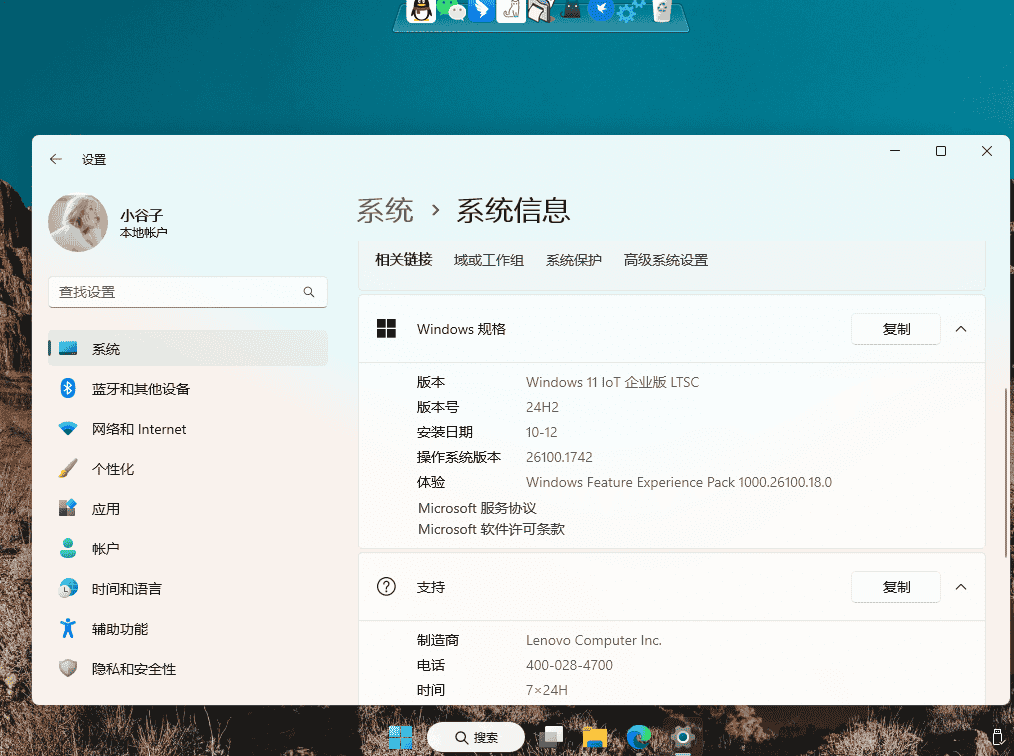This screenshot has height=756, width=1014.
Task: Collapse the Windows 规格 section
Action: [x=961, y=329]
